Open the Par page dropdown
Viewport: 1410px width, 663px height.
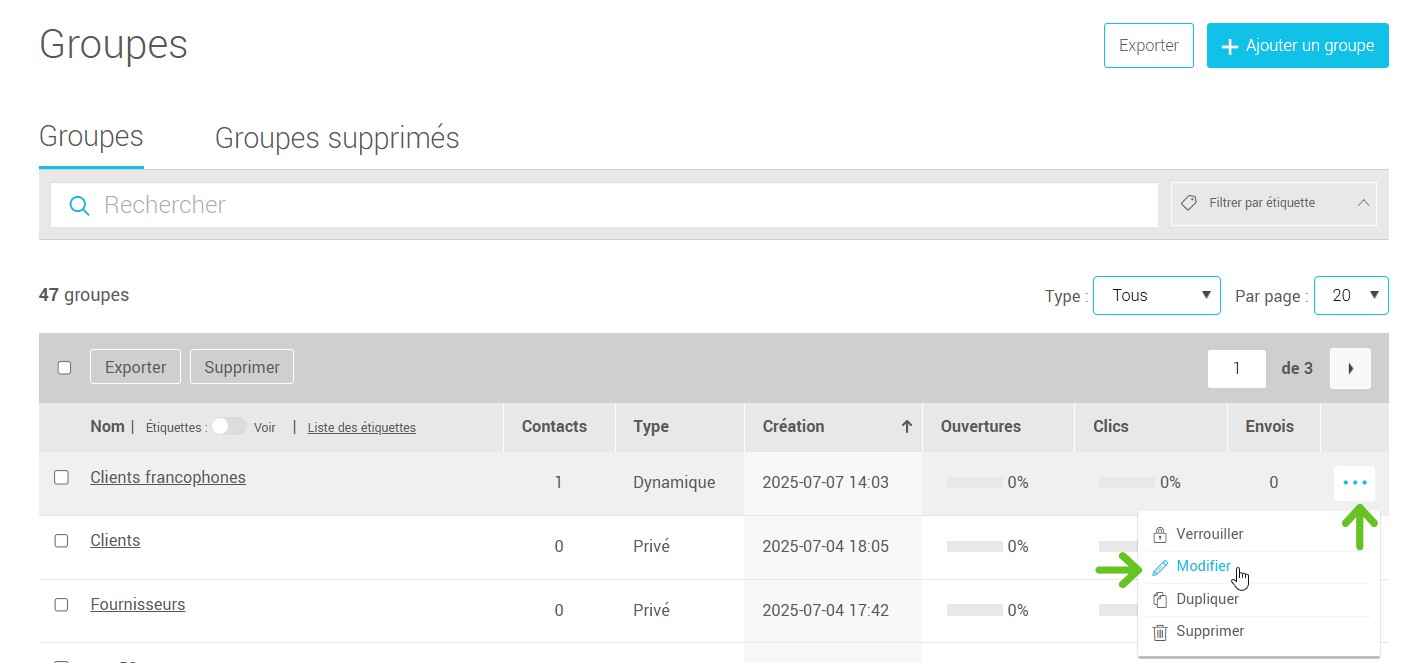pyautogui.click(x=1350, y=296)
